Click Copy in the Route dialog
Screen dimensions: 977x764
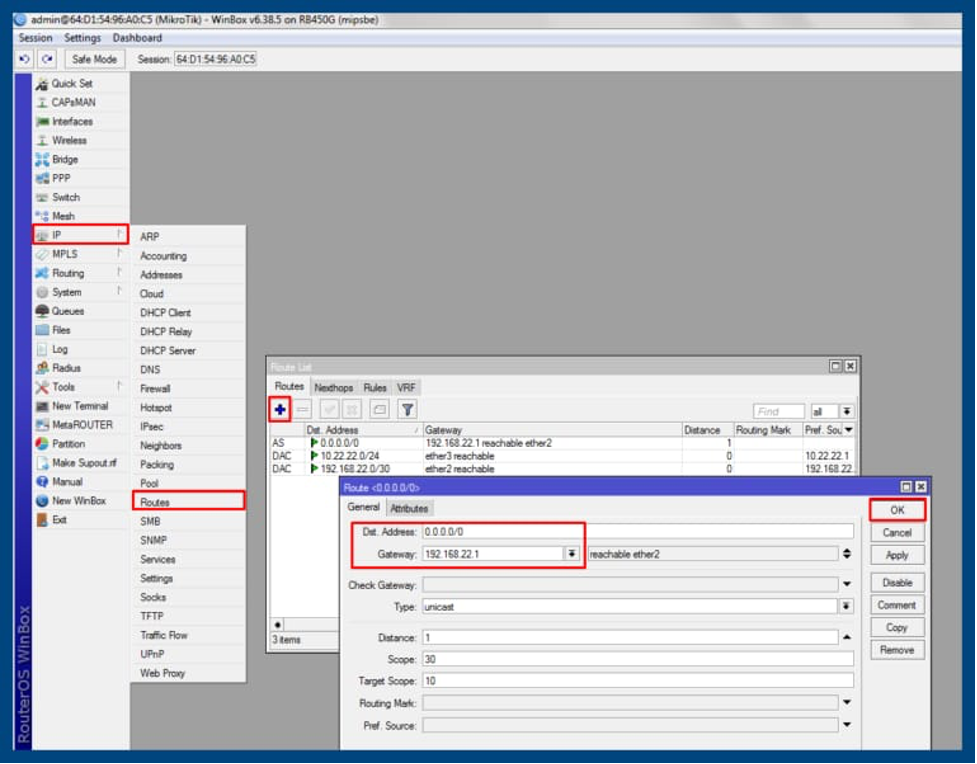tap(897, 628)
